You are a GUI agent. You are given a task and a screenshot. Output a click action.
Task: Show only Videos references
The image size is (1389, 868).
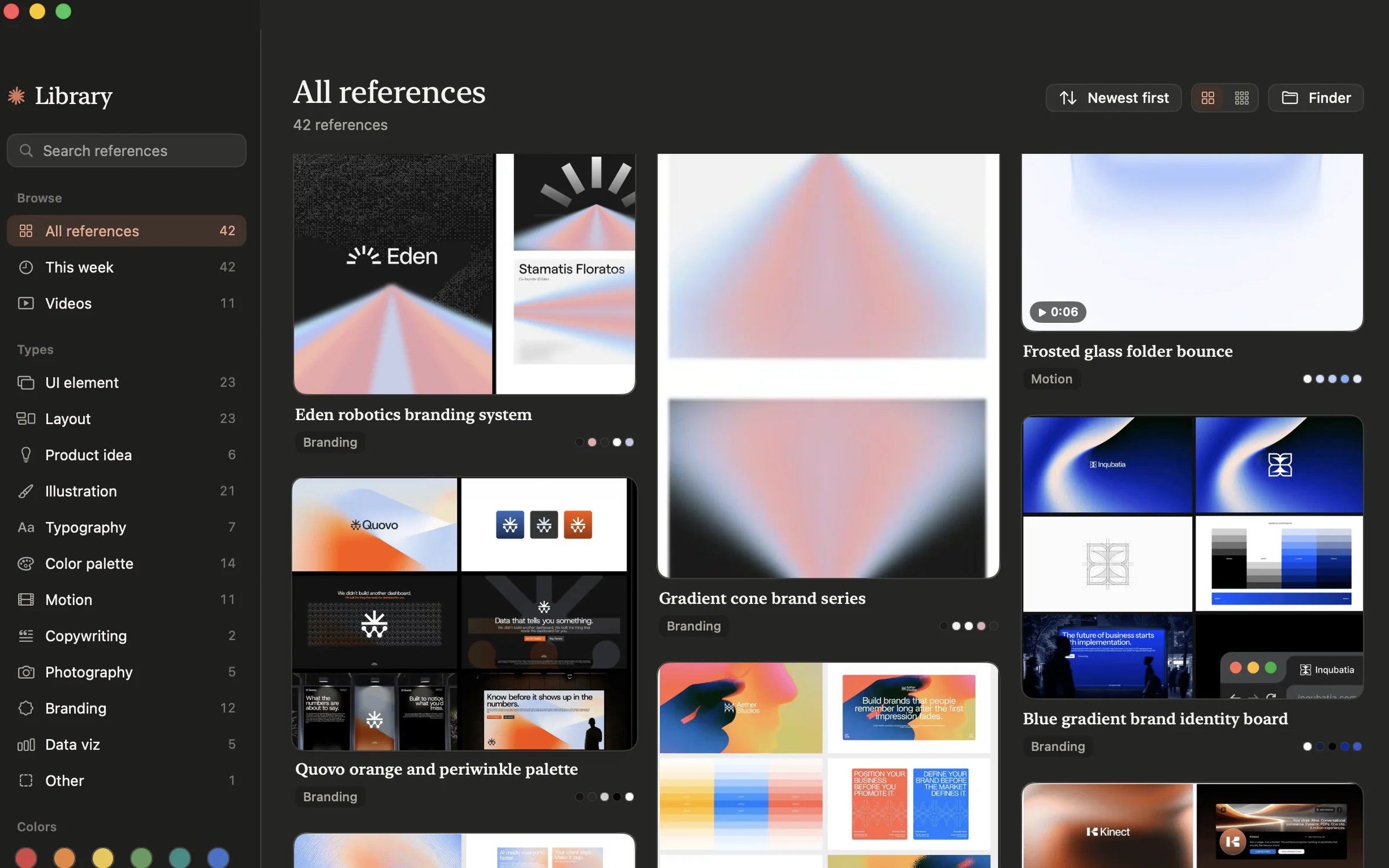(x=126, y=303)
